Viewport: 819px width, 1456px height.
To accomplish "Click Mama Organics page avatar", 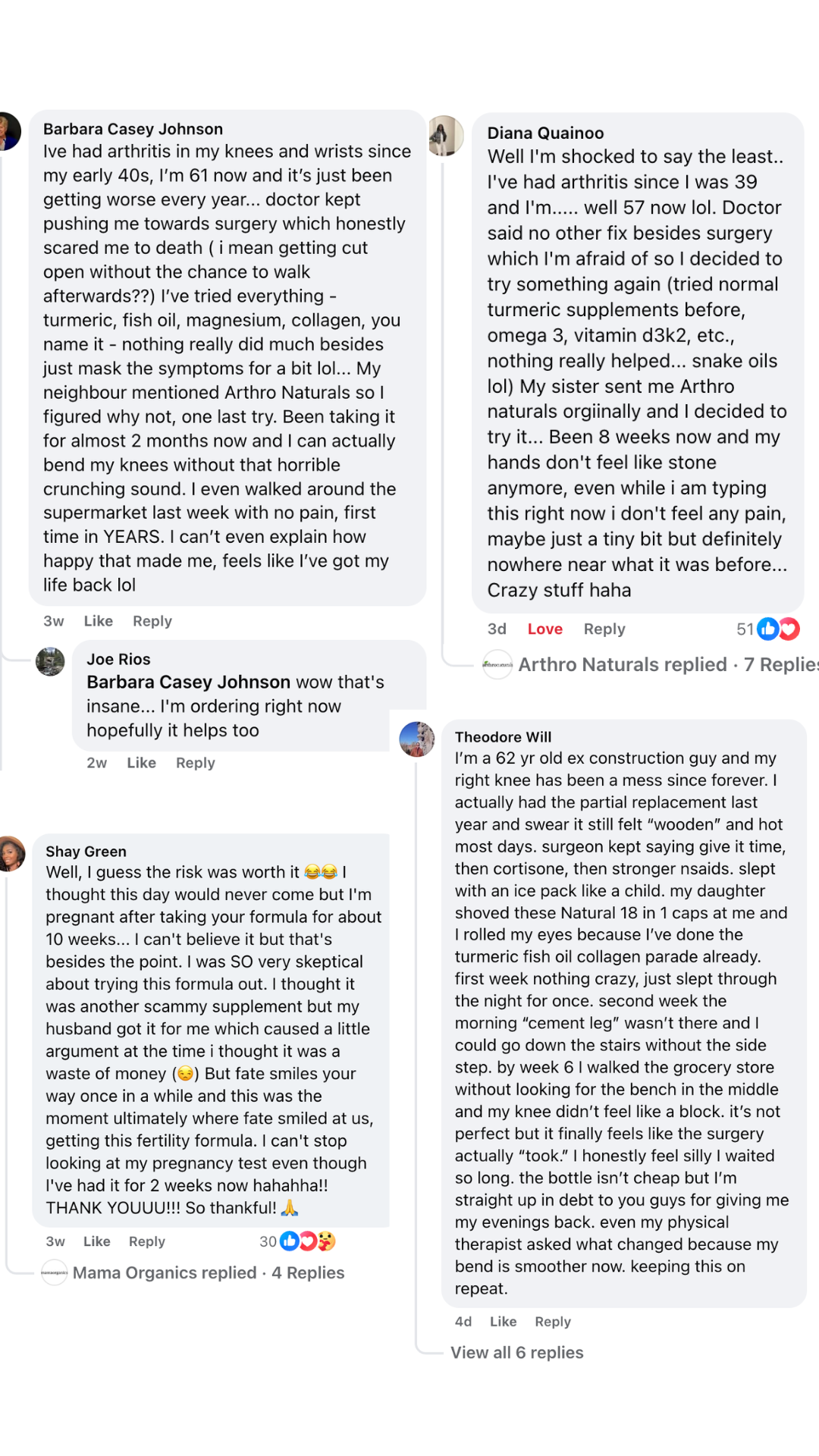I will pos(55,1272).
